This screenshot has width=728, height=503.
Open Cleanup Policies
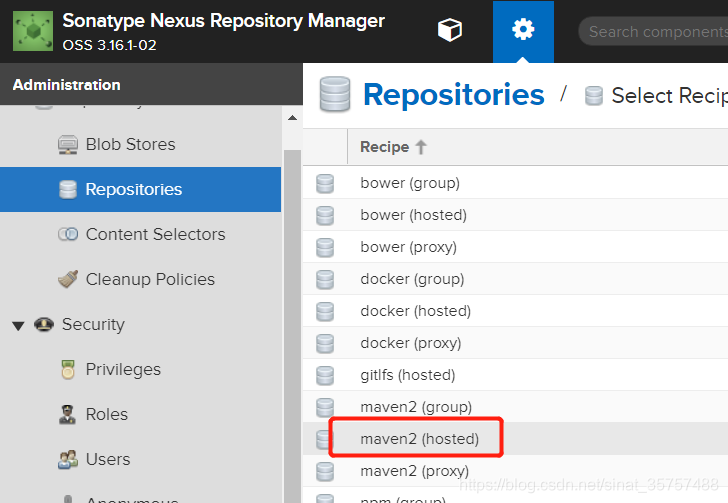click(x=150, y=279)
